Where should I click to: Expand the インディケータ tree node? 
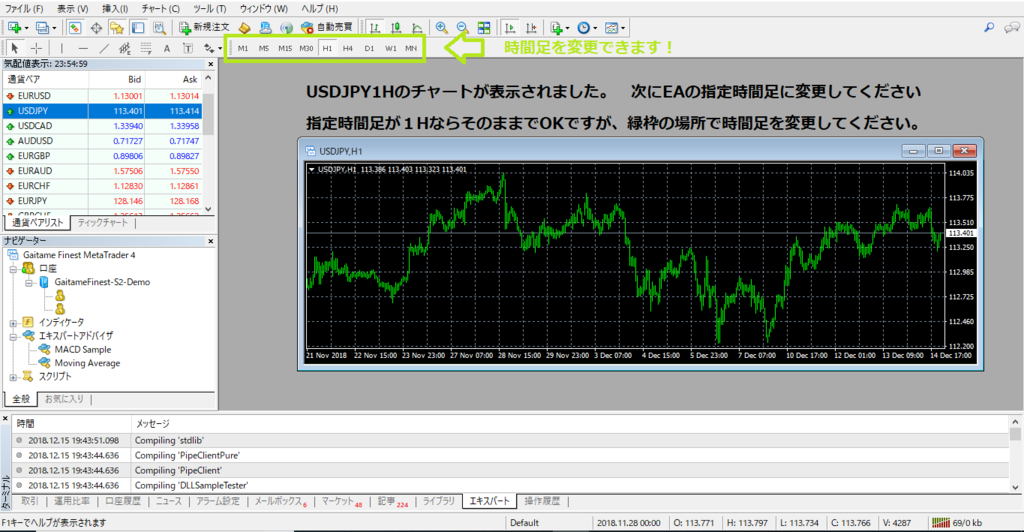tap(12, 322)
